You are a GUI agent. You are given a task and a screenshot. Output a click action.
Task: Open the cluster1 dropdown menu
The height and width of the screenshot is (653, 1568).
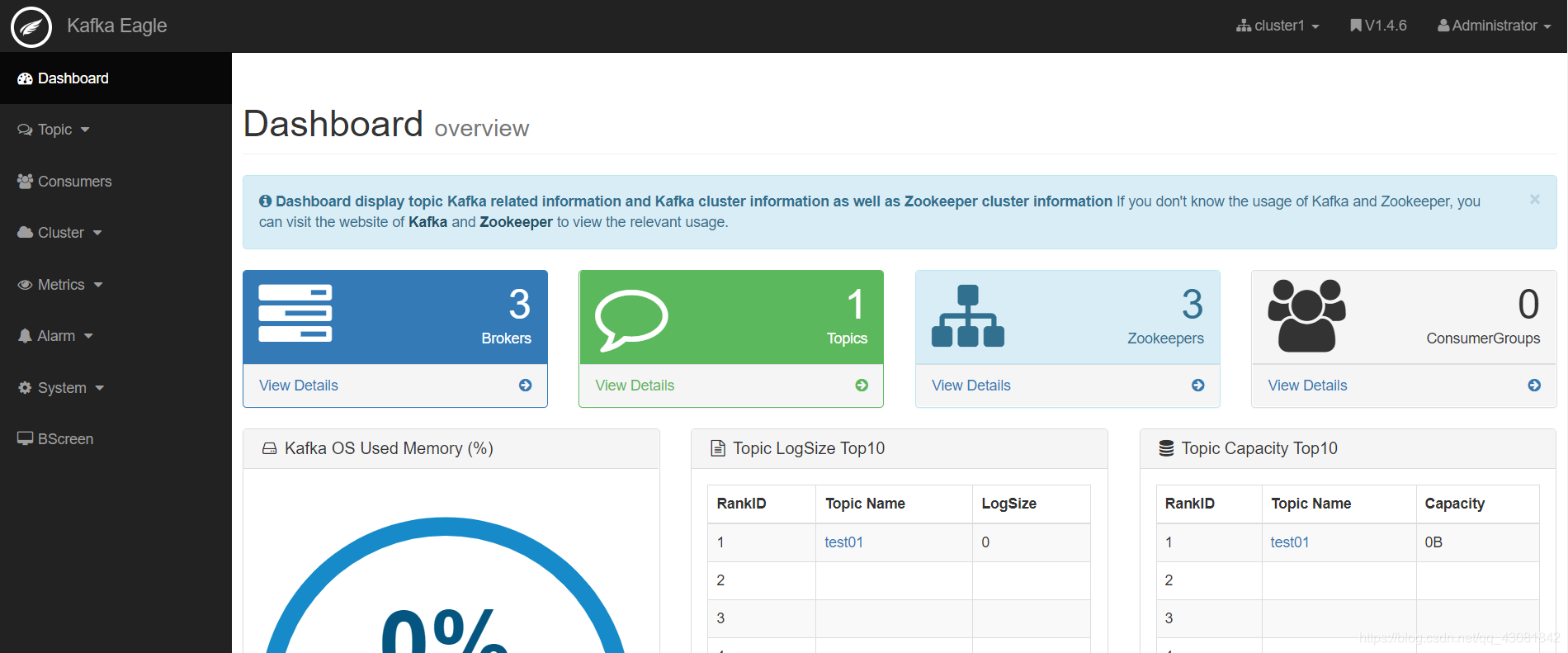point(1278,26)
